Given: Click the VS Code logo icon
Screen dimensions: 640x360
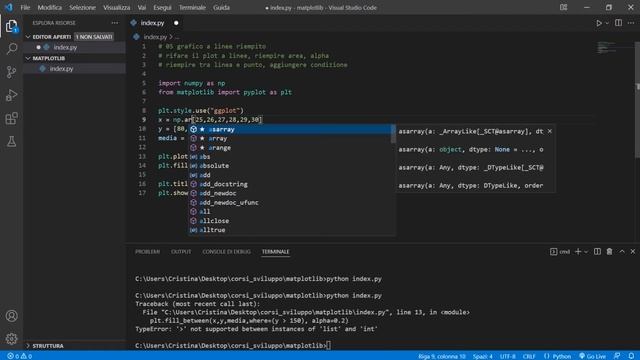Looking at the screenshot, I should (x=9, y=7).
